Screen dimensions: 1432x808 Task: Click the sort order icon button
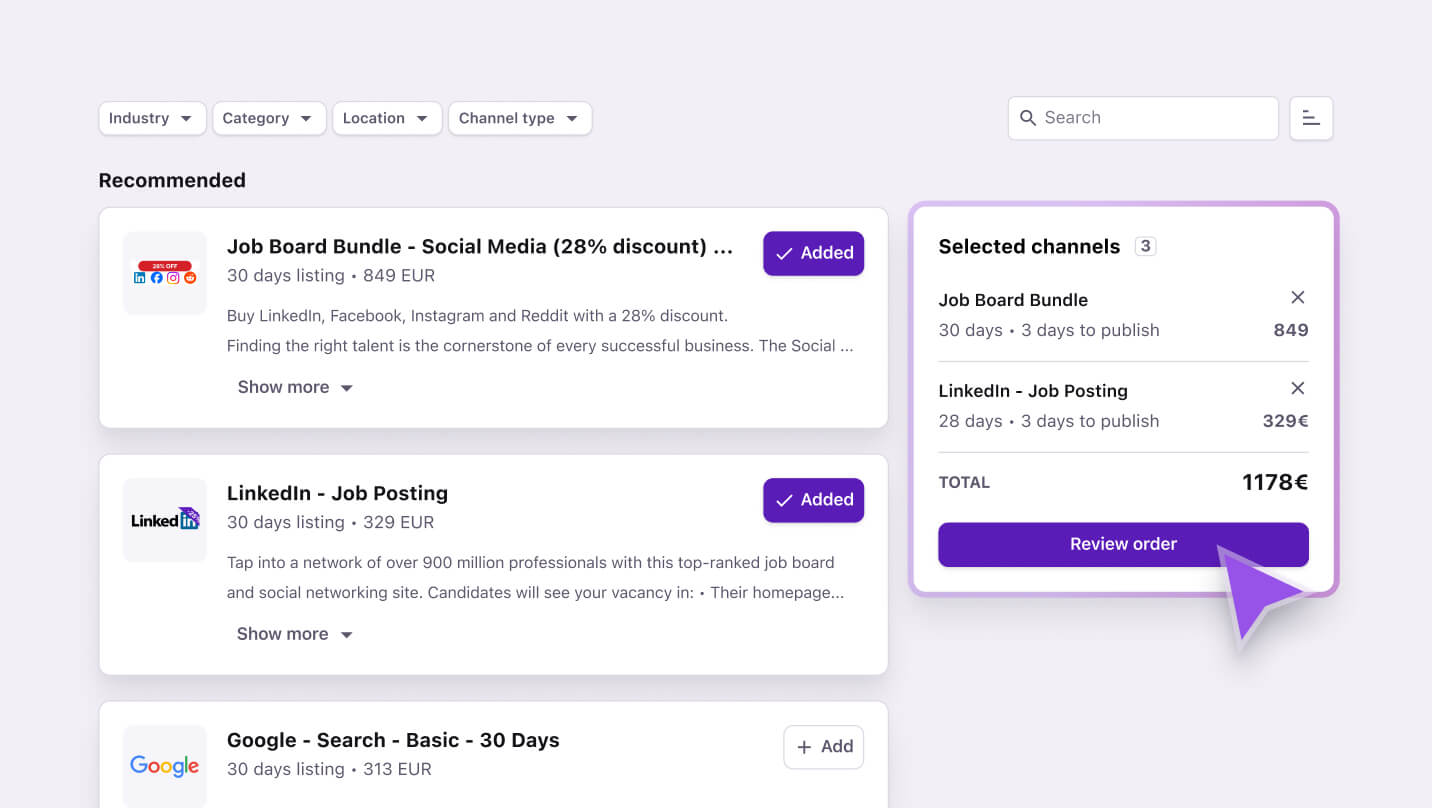coord(1311,118)
